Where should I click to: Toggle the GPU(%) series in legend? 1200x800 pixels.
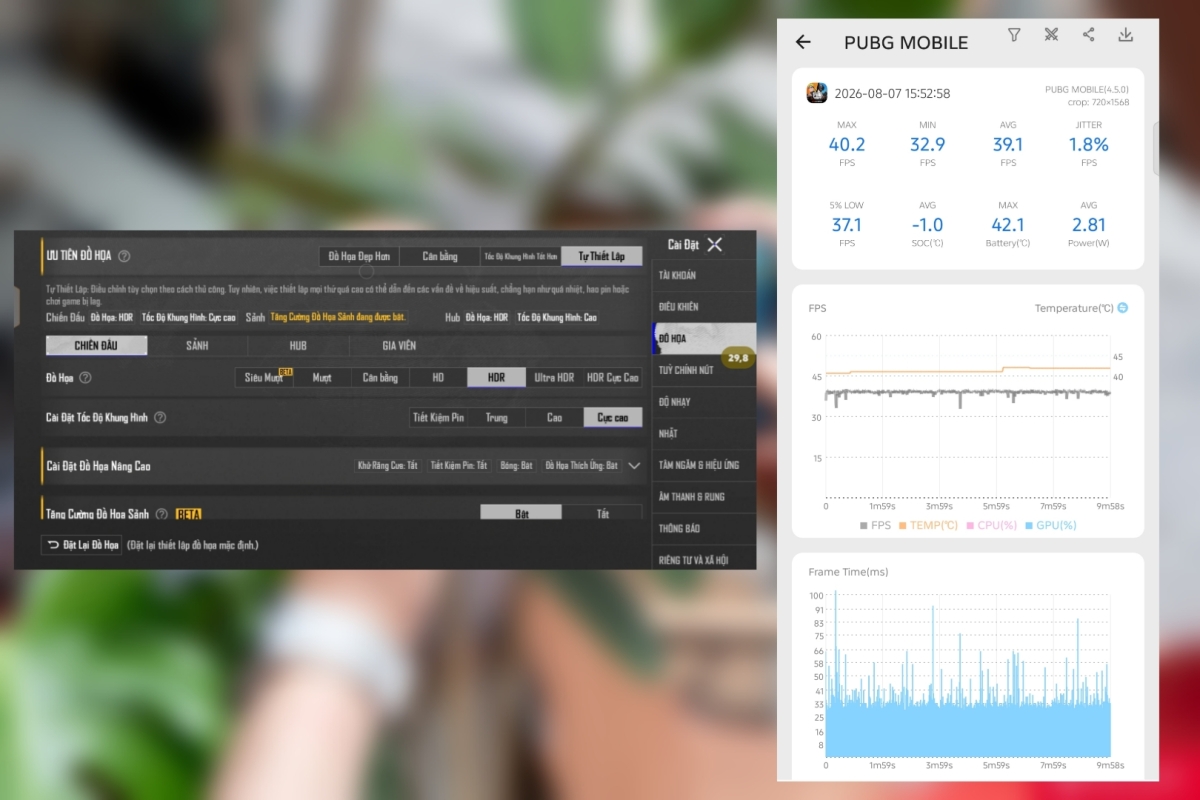pos(1051,525)
